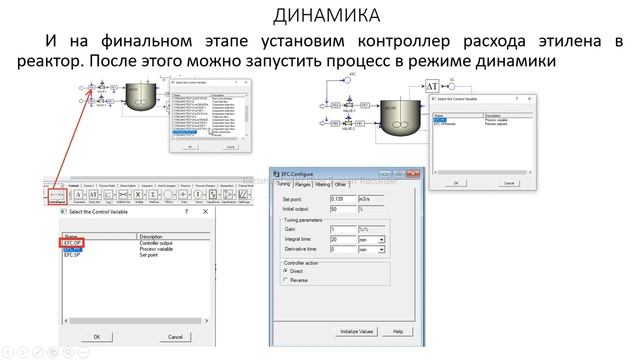
Task: Select the highlighted EFC.PV row in large dialog
Action: 73,249
